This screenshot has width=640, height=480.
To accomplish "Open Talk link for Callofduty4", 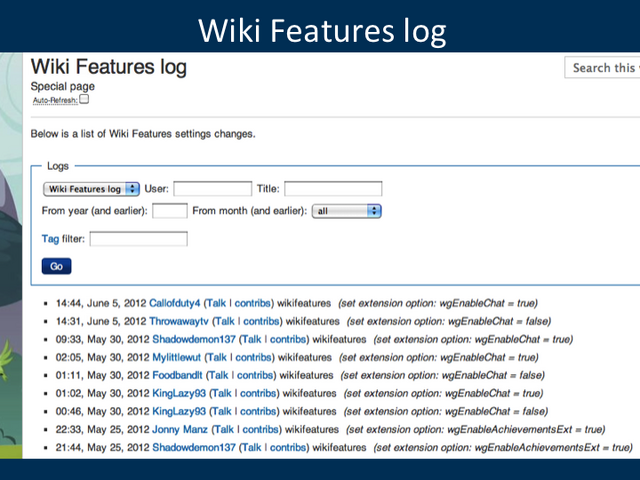I will click(216, 303).
